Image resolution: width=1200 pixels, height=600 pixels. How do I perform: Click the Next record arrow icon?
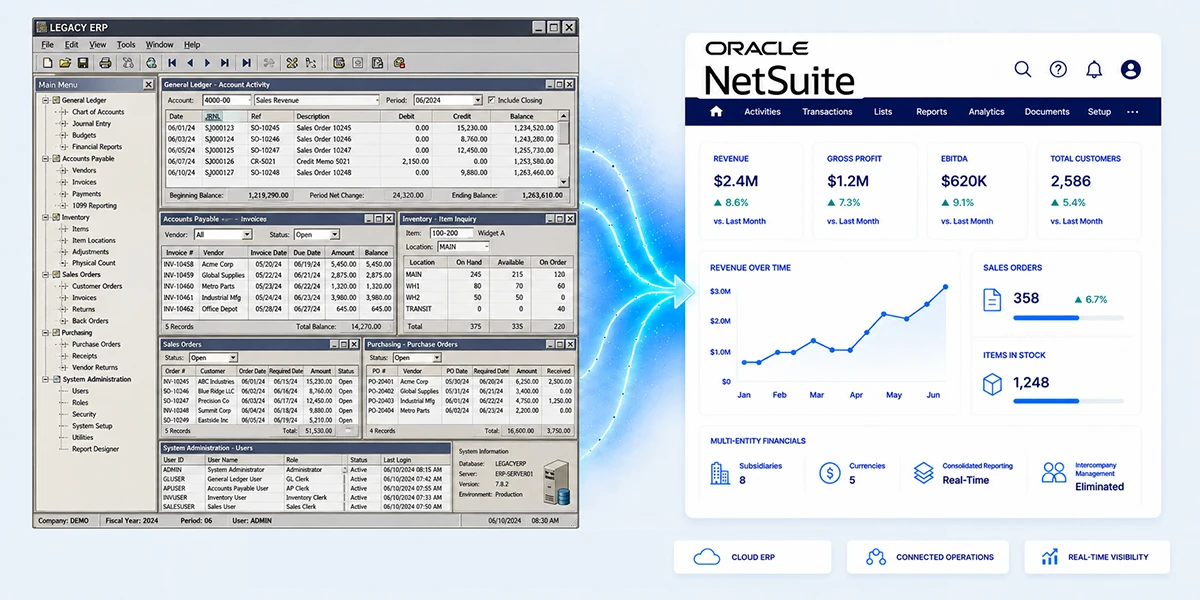[x=209, y=62]
